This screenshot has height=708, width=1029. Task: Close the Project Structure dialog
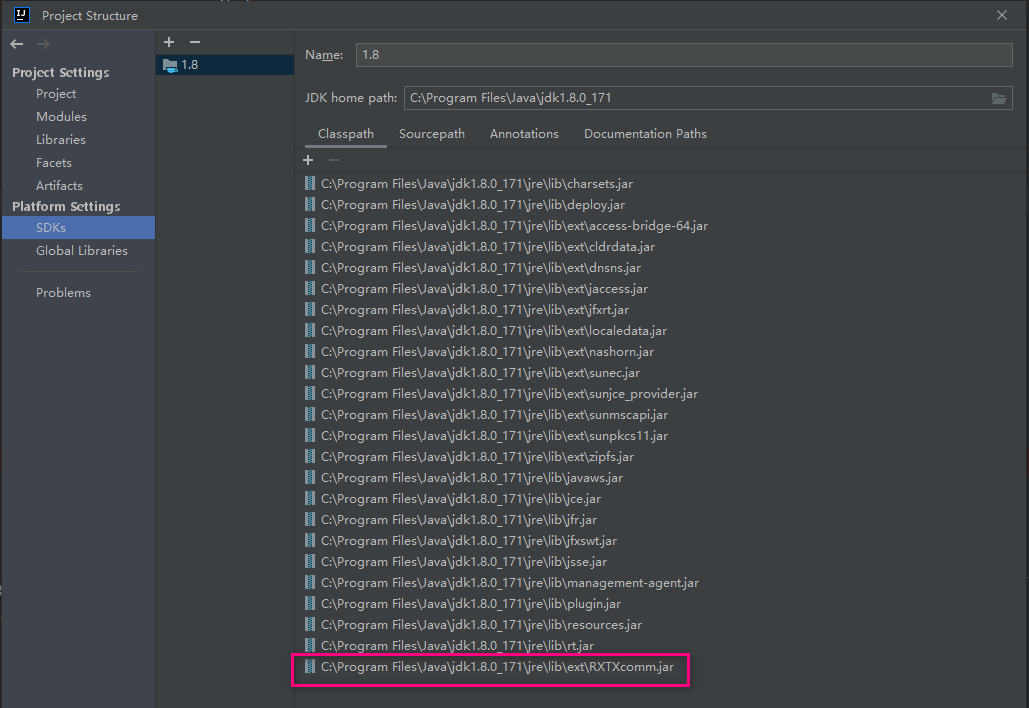(1001, 15)
